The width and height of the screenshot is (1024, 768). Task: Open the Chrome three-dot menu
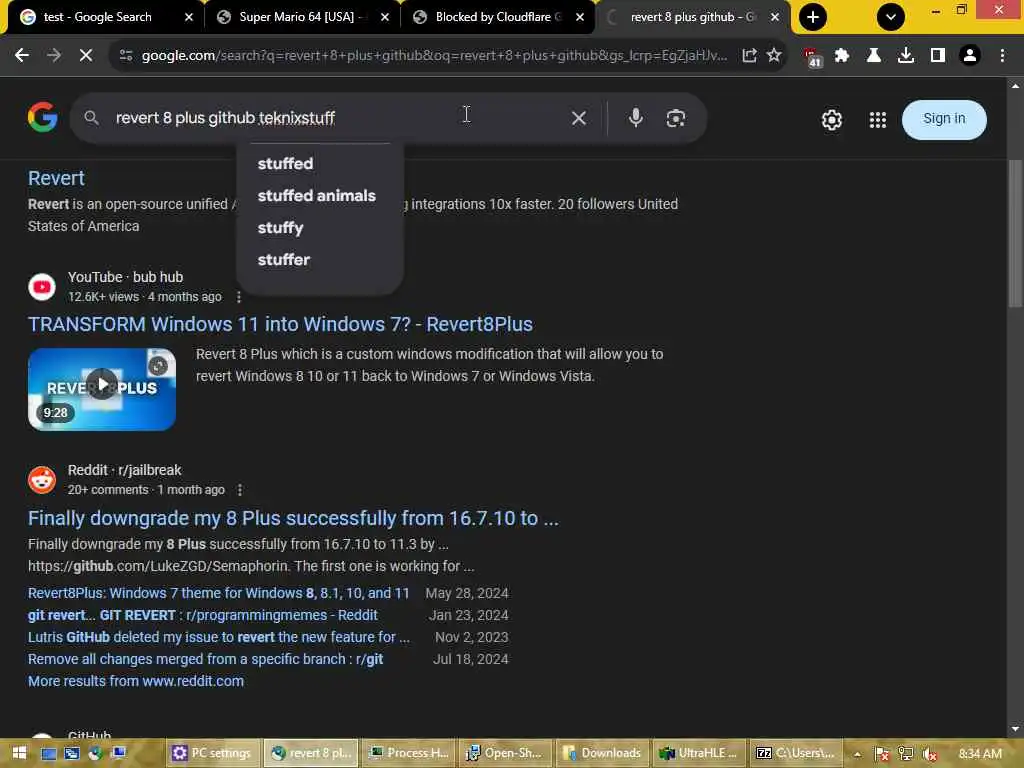coord(1002,56)
